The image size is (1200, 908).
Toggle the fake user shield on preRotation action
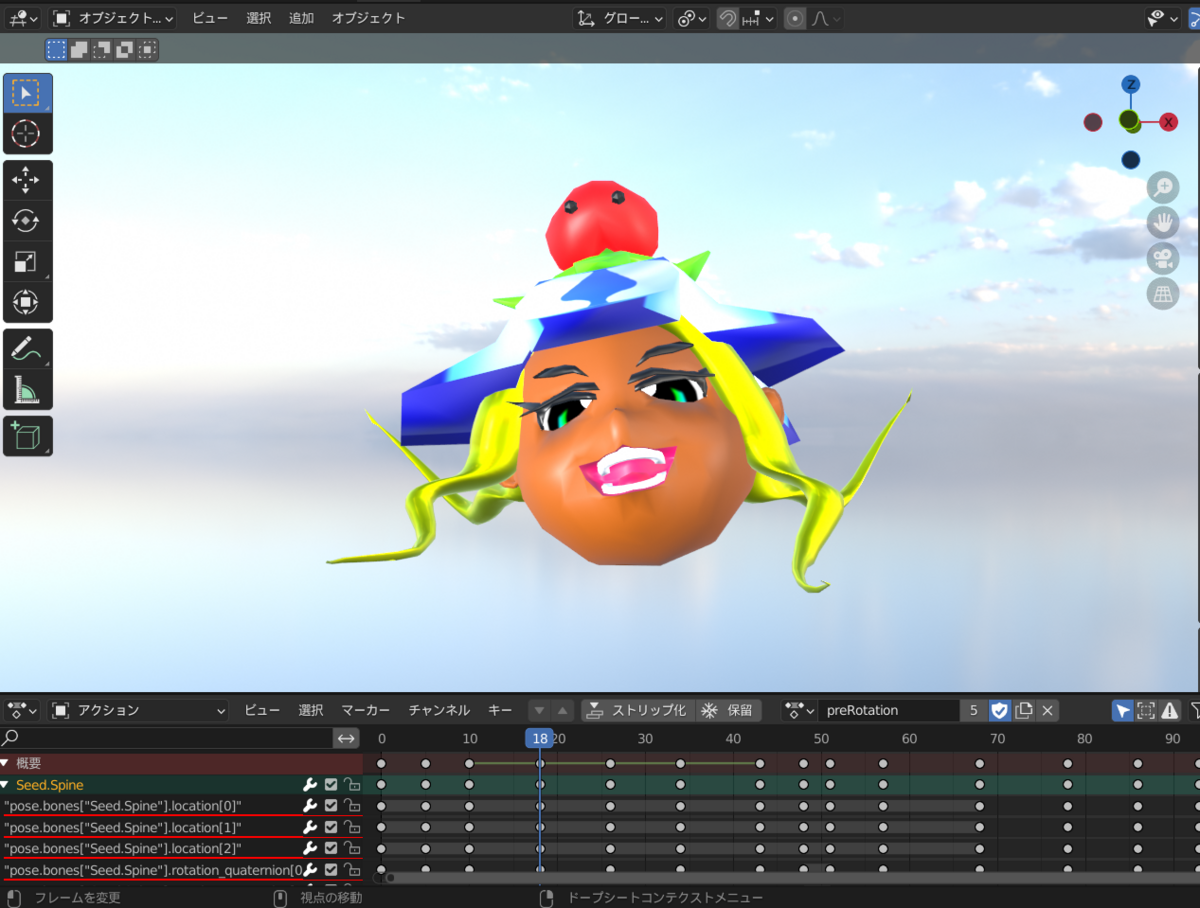pos(999,710)
